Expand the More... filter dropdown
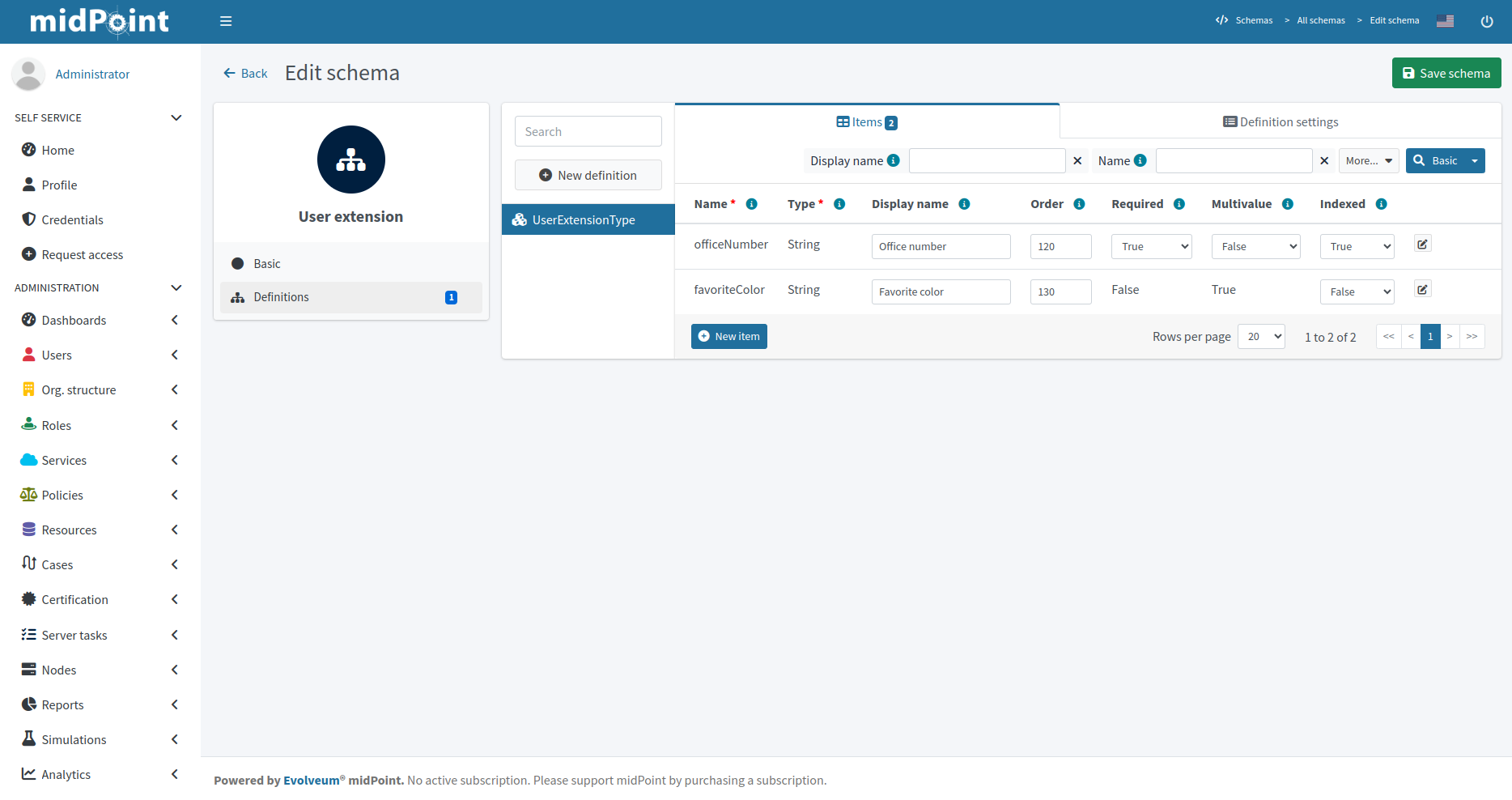The width and height of the screenshot is (1512, 800). 1368,161
